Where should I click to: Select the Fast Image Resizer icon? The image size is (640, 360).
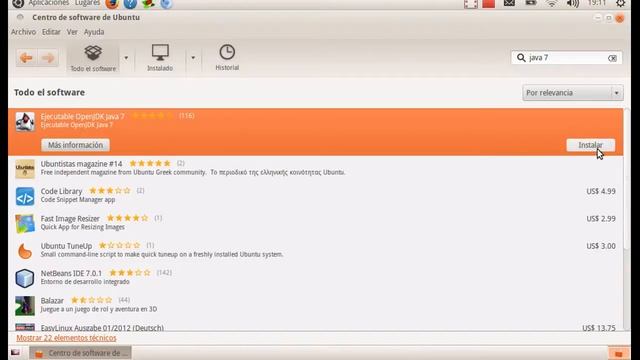point(25,224)
